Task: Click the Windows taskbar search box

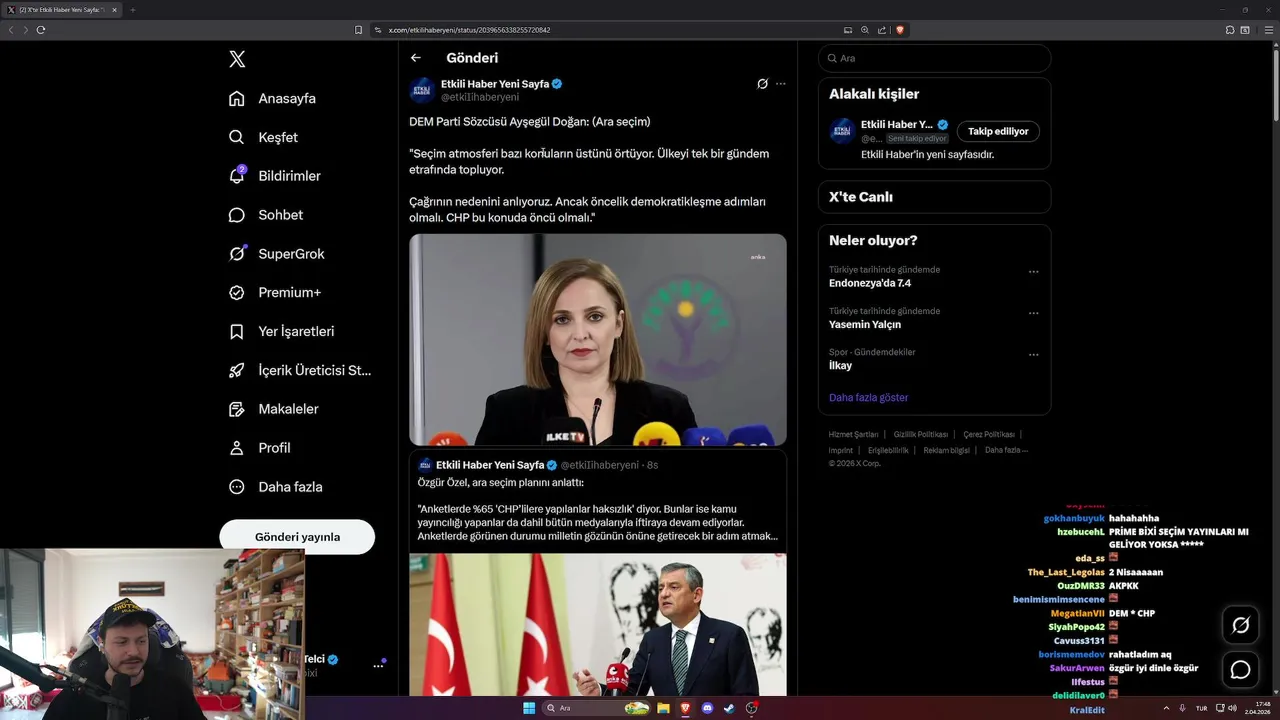Action: coord(597,708)
